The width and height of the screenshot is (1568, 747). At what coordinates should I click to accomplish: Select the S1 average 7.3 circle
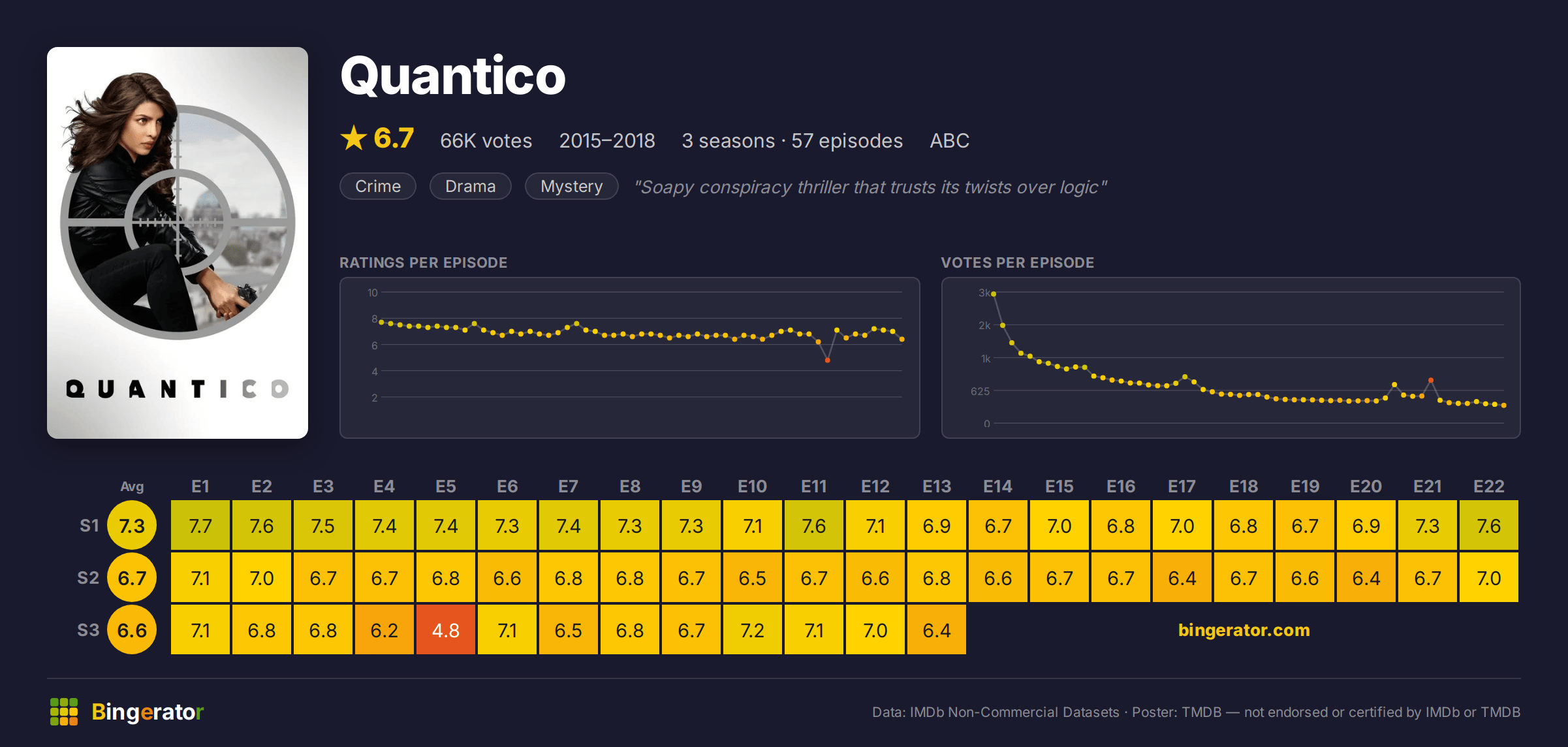coord(132,526)
